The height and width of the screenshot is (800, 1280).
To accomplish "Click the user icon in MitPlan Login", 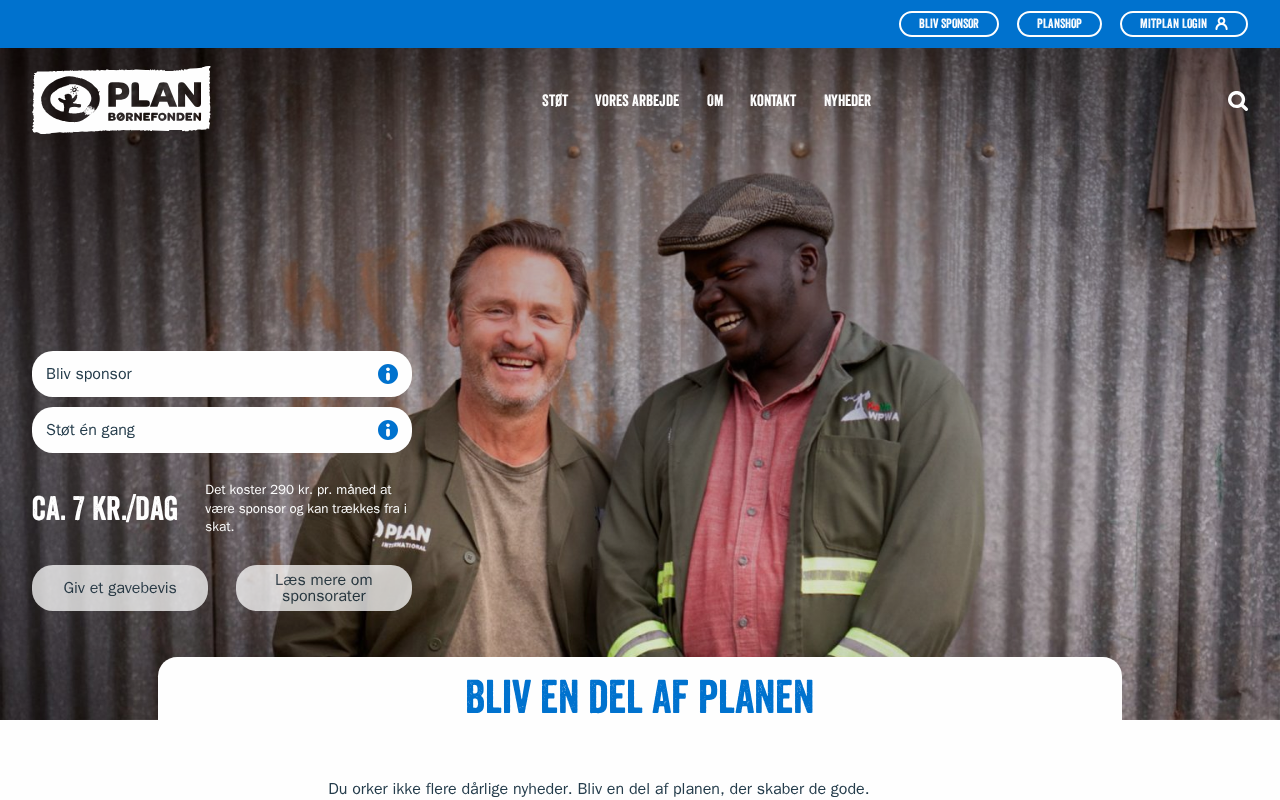I will click(x=1221, y=24).
